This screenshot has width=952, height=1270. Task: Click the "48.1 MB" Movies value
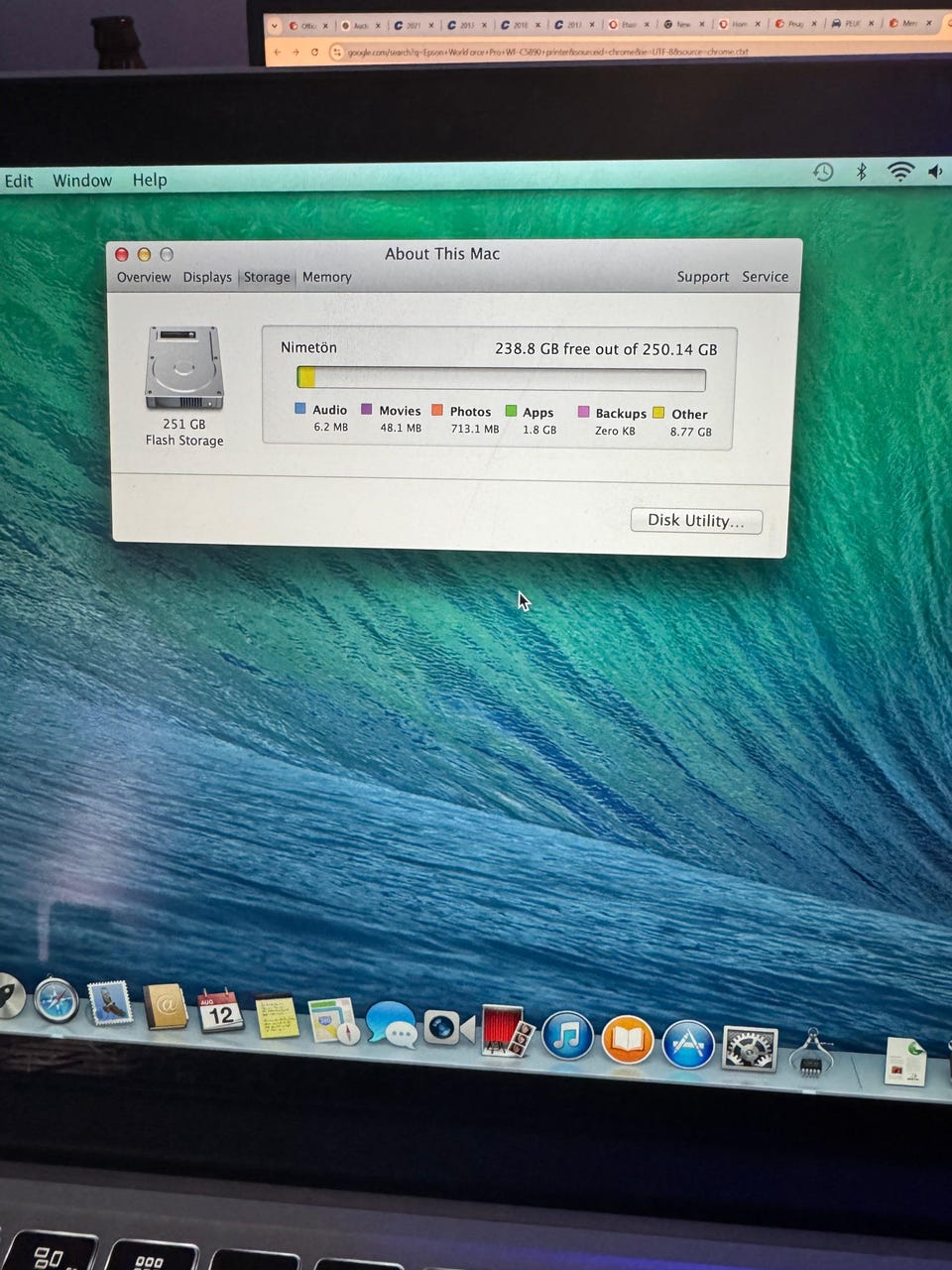[x=401, y=428]
